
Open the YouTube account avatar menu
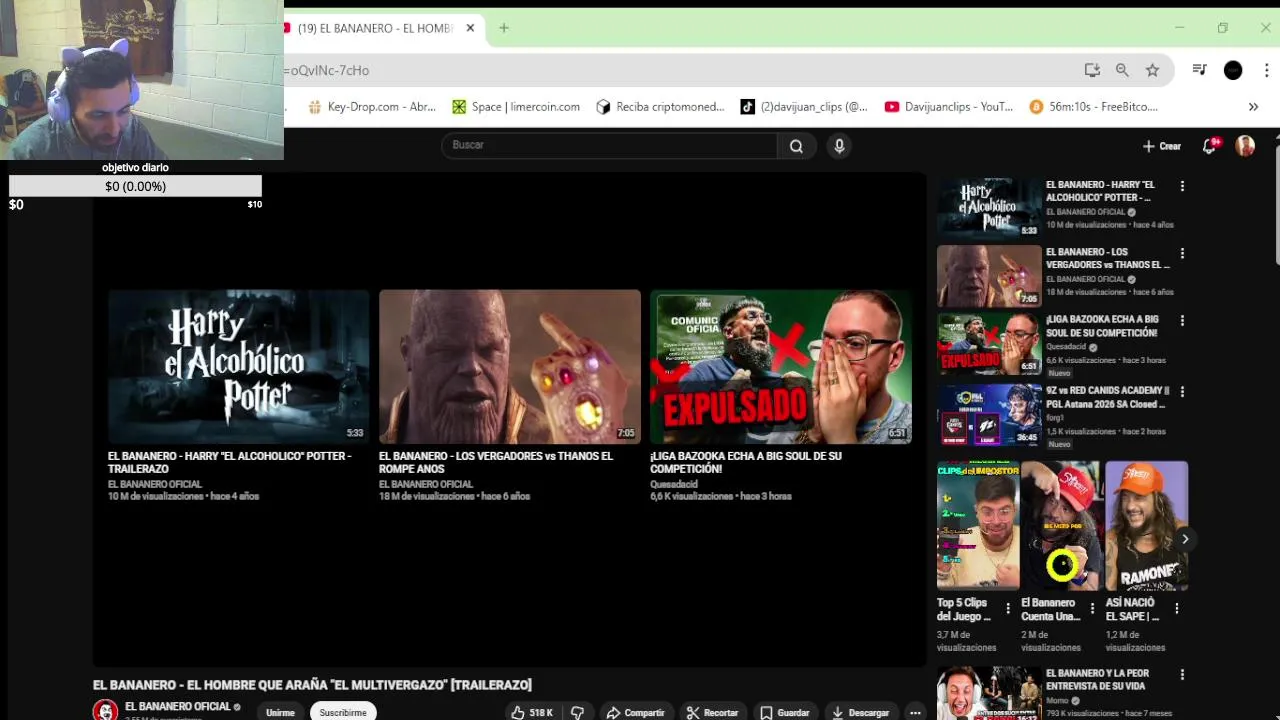click(1245, 146)
